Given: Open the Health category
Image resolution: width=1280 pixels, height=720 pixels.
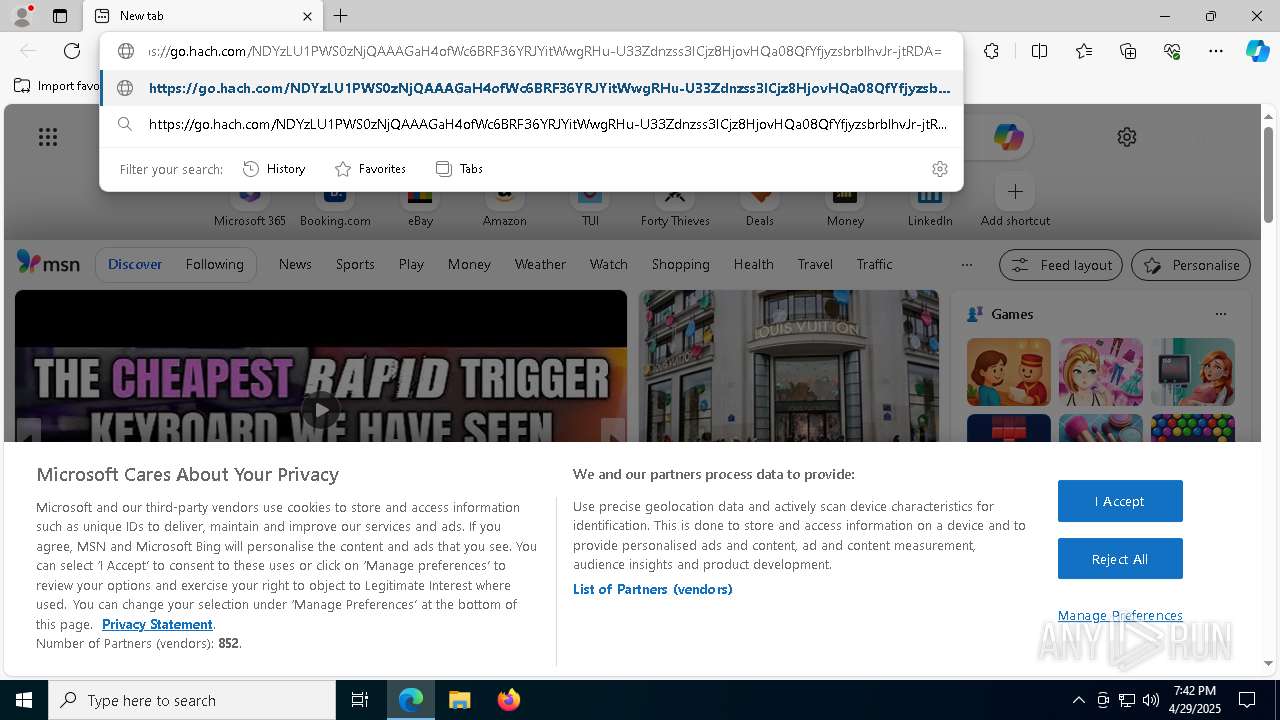Looking at the screenshot, I should [x=753, y=264].
